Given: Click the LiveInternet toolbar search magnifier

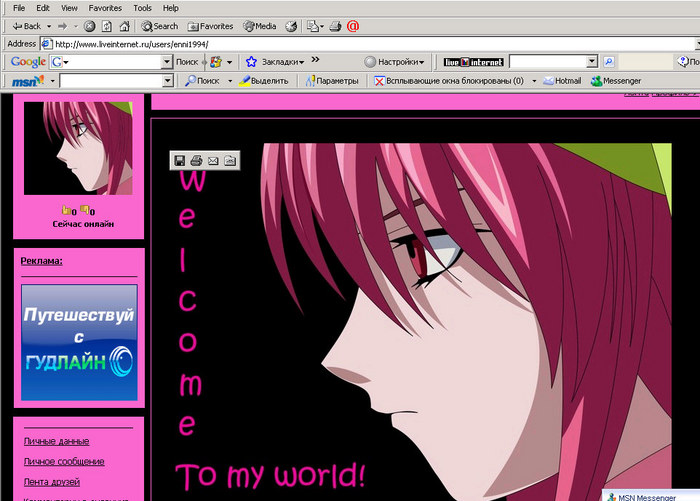Looking at the screenshot, I should [608, 62].
